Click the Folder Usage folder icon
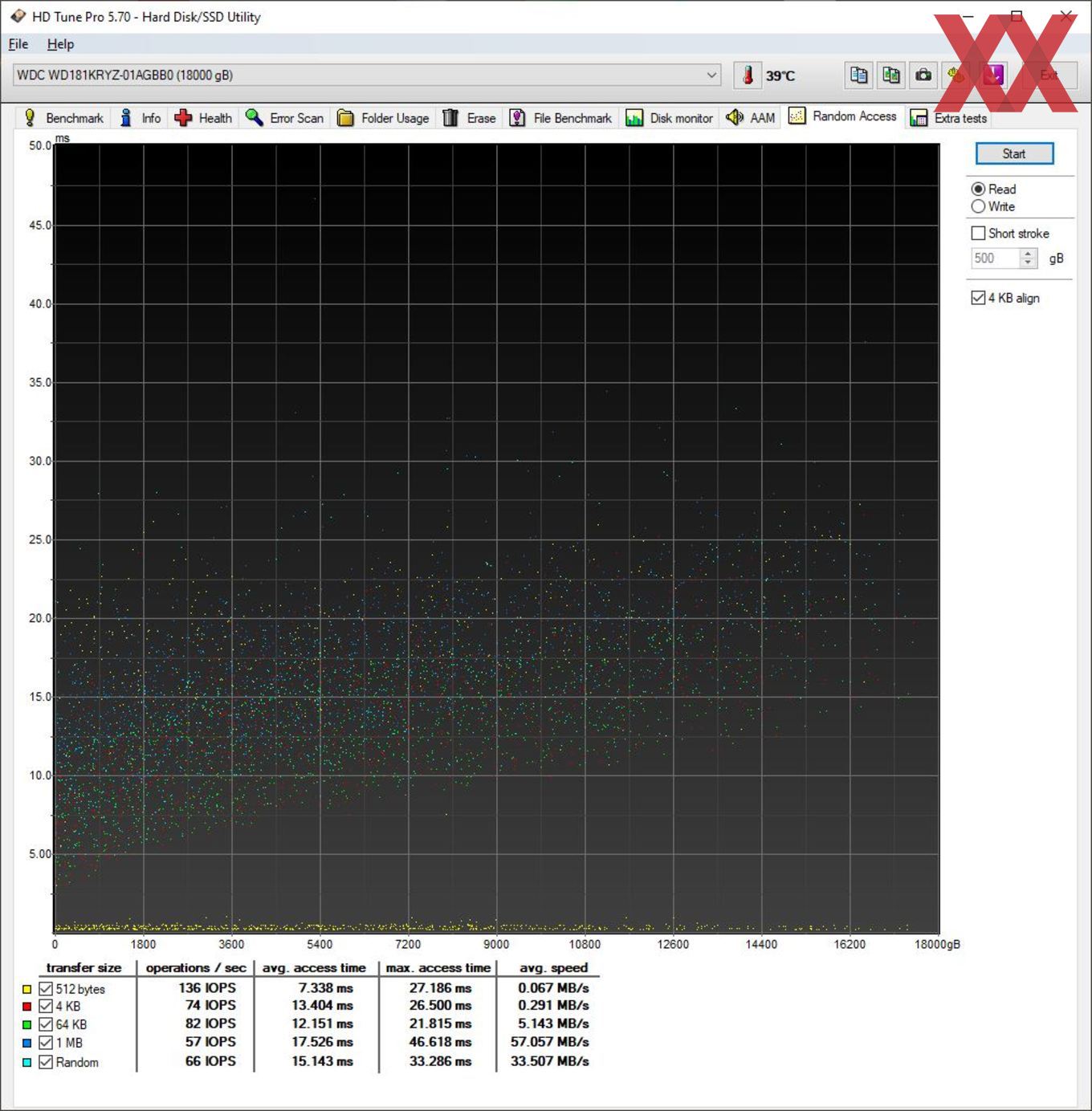The width and height of the screenshot is (1092, 1111). tap(345, 118)
